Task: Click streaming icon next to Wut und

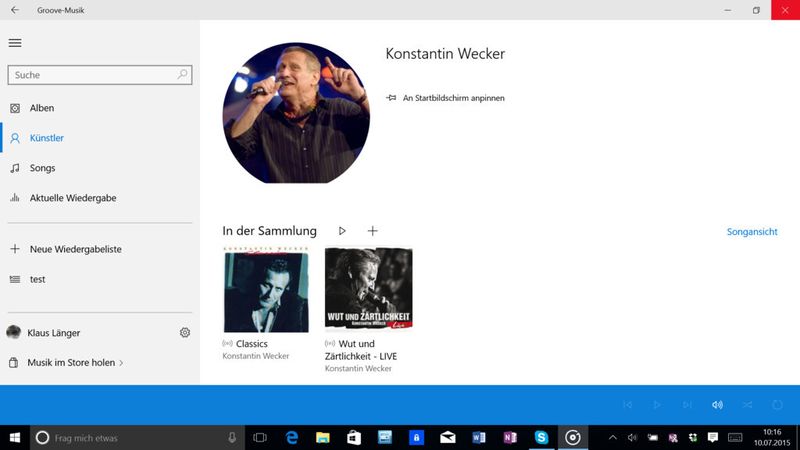Action: [x=330, y=343]
